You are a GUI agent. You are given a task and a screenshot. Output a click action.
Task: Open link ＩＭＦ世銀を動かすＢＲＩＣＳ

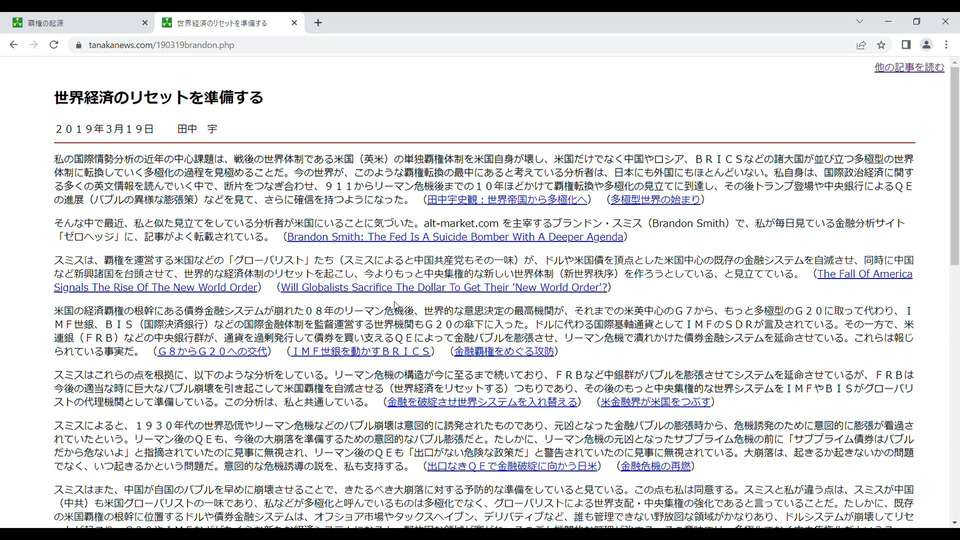tap(361, 351)
